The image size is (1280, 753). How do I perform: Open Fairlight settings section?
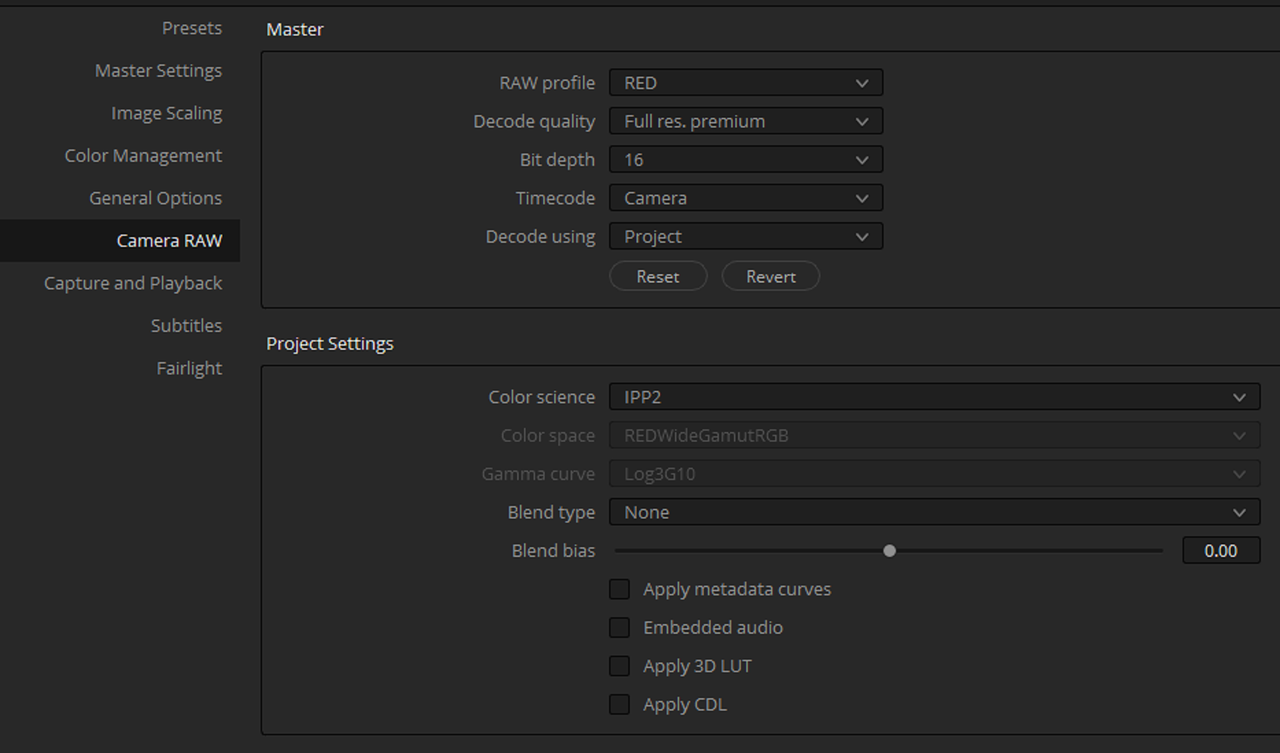[189, 368]
